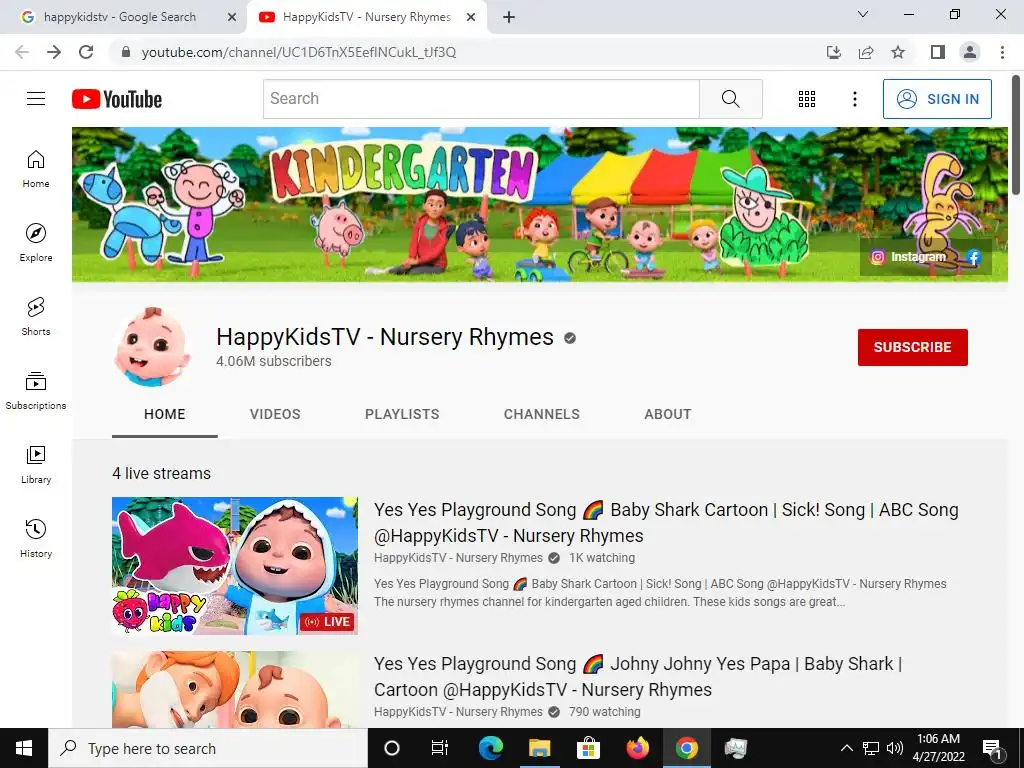
Task: Close the HappyKidsTV YouTube tab
Action: click(x=471, y=18)
